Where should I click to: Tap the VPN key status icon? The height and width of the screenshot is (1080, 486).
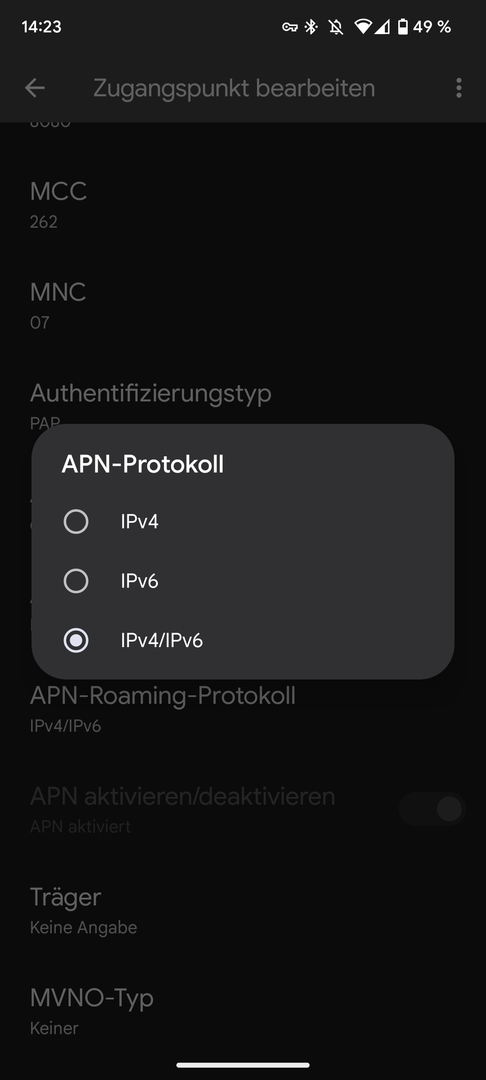(290, 27)
